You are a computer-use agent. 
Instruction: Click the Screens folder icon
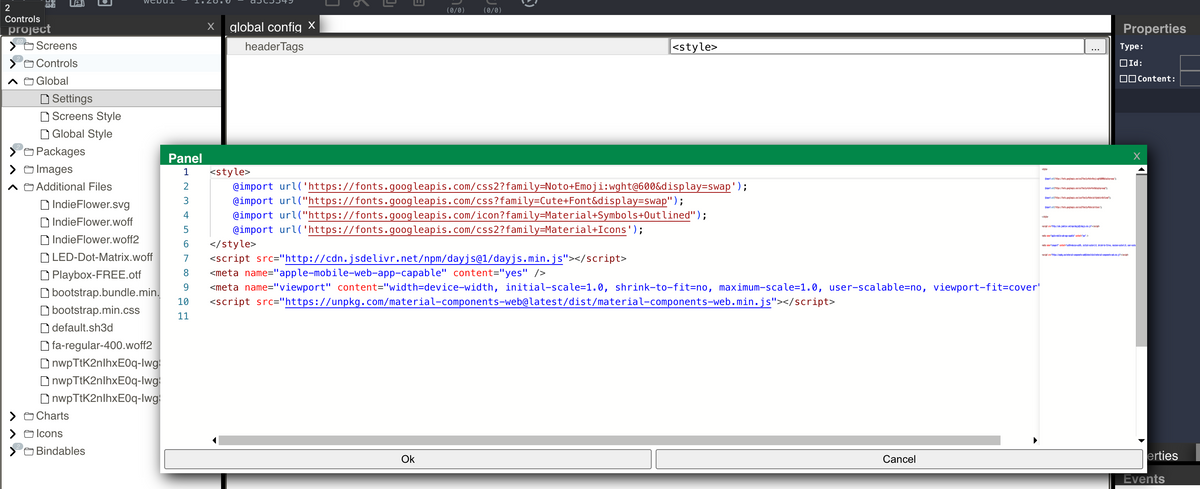pos(28,46)
